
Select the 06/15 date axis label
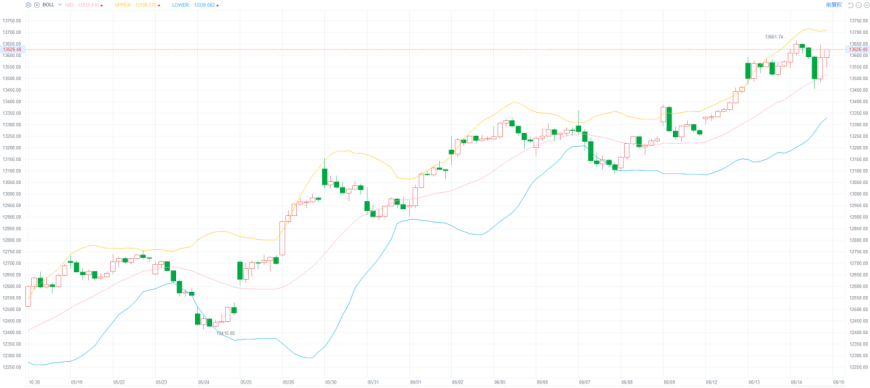(838, 382)
